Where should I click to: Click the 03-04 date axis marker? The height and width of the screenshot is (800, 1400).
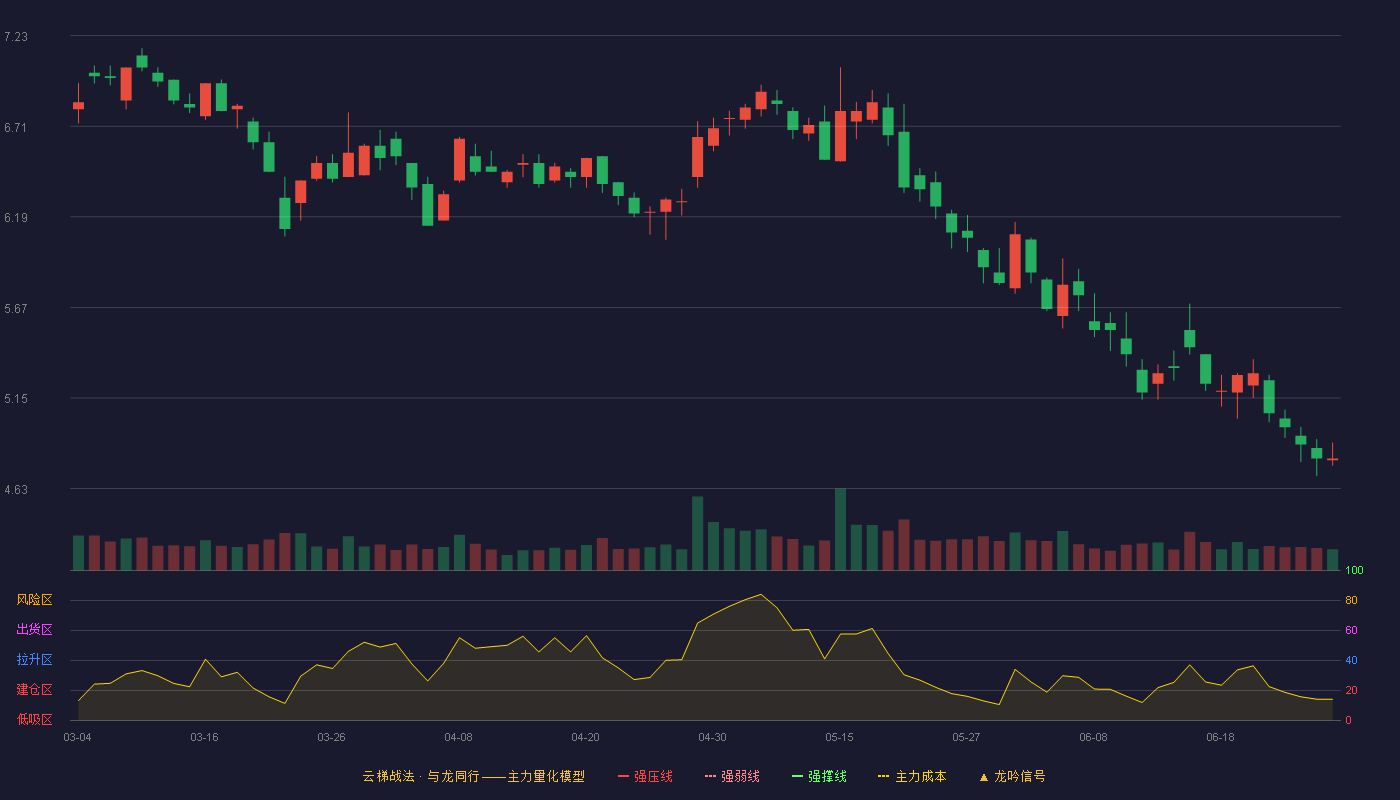tap(77, 737)
